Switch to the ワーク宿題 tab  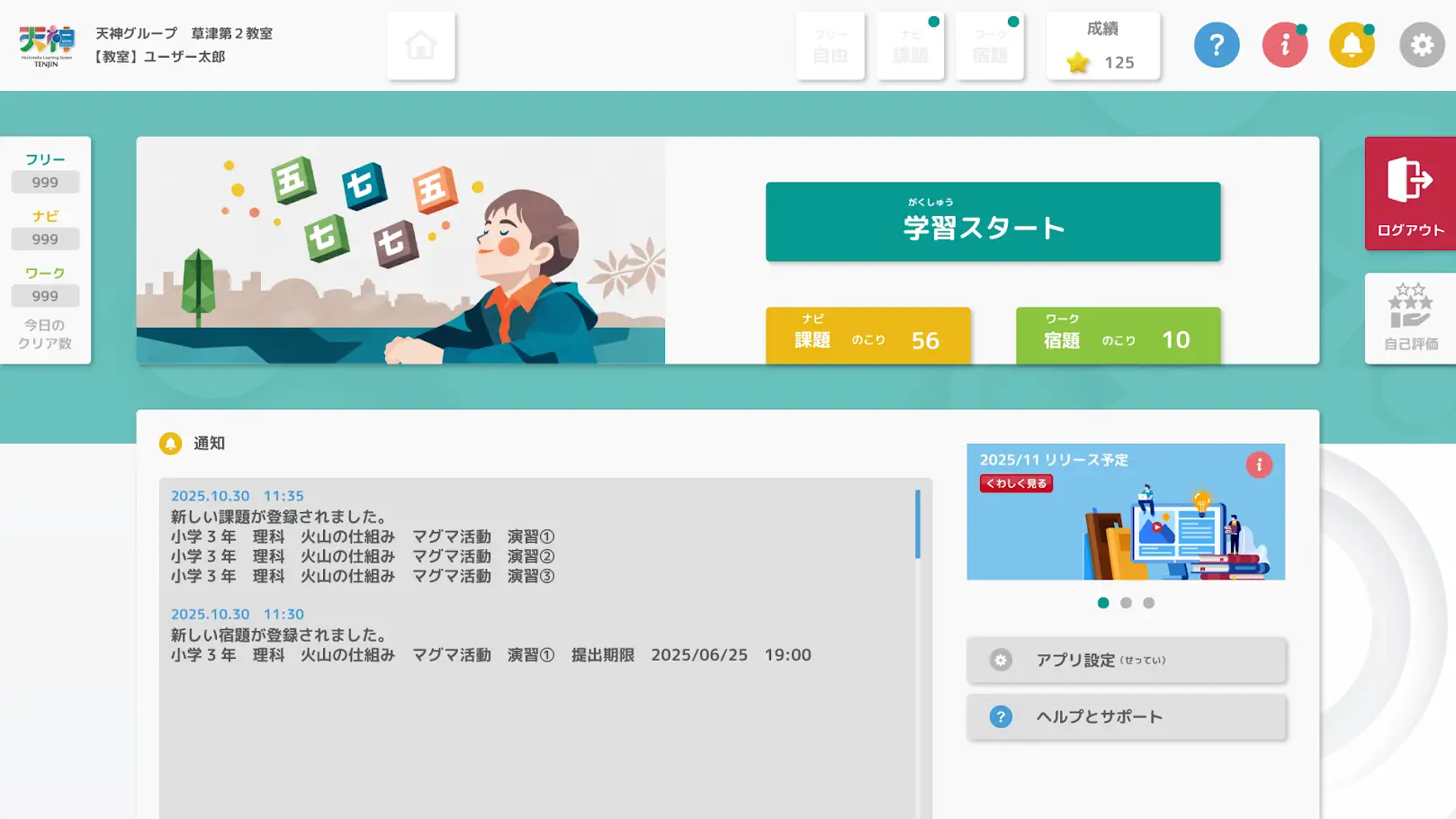pyautogui.click(x=990, y=45)
